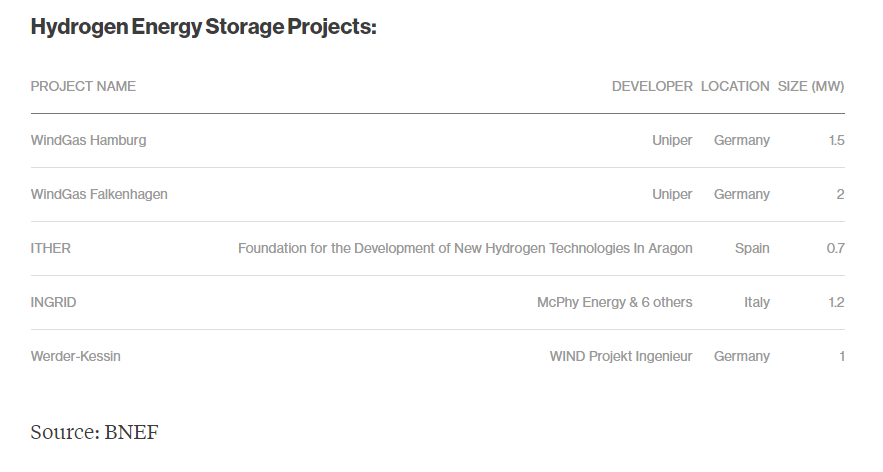
Task: Click the DEVELOPER column header
Action: coord(652,86)
